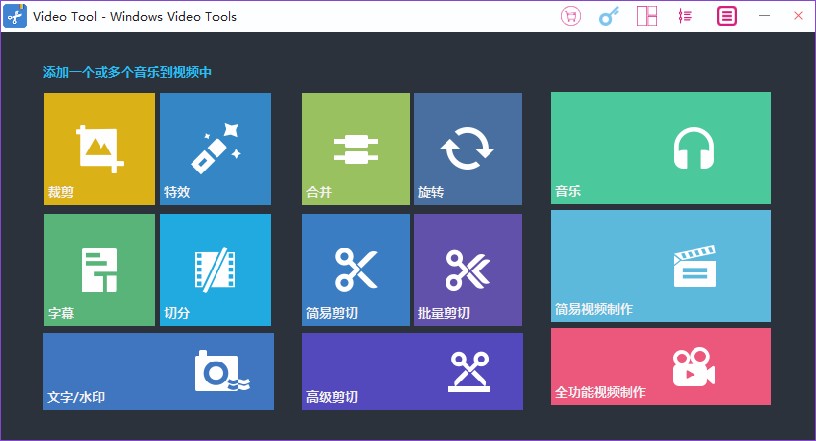Image resolution: width=816 pixels, height=441 pixels.
Task: Open the 简易剪切 simple cut tile
Action: pos(356,270)
